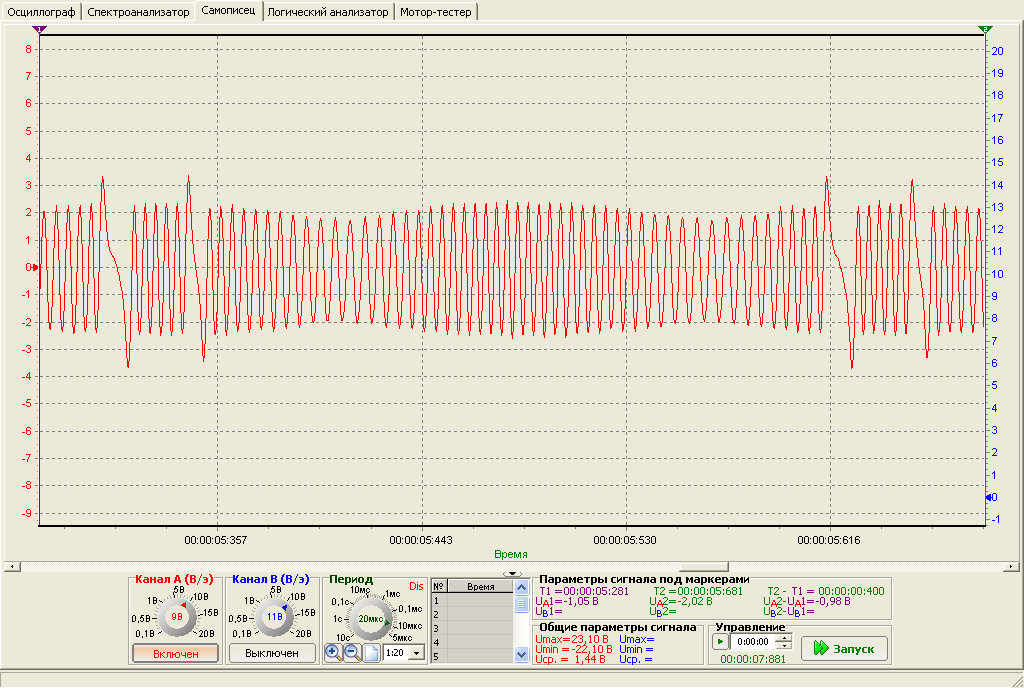Viewport: 1024px width, 688px height.
Task: Click row 1 in the time table
Action: pyautogui.click(x=473, y=601)
